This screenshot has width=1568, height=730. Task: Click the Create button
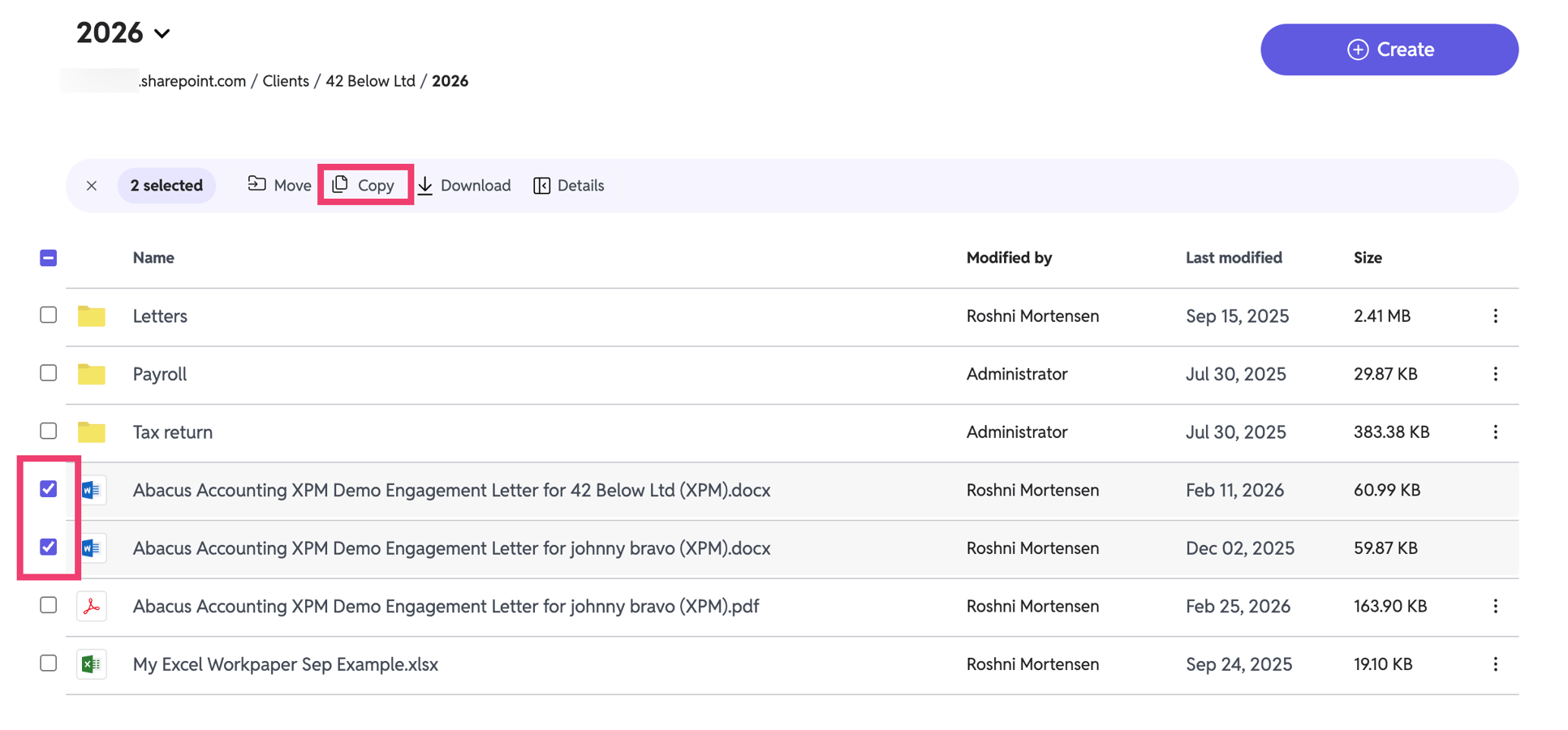(1389, 49)
